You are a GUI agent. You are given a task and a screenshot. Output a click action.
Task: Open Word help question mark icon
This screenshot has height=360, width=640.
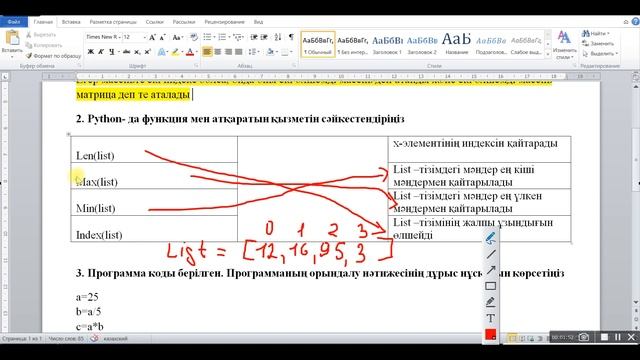[x=636, y=21]
